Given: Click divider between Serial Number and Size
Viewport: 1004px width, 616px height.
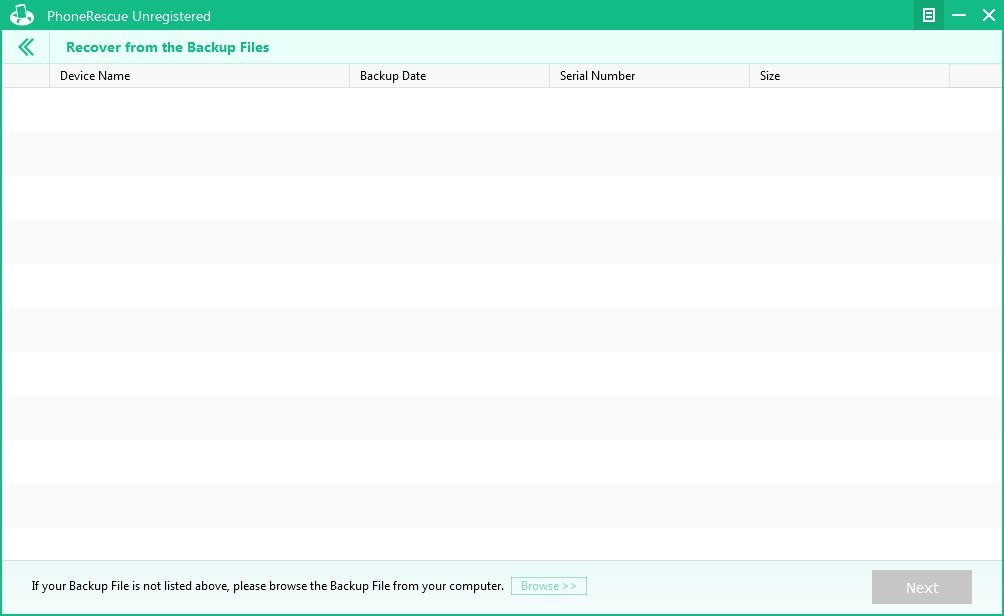Looking at the screenshot, I should coord(750,76).
